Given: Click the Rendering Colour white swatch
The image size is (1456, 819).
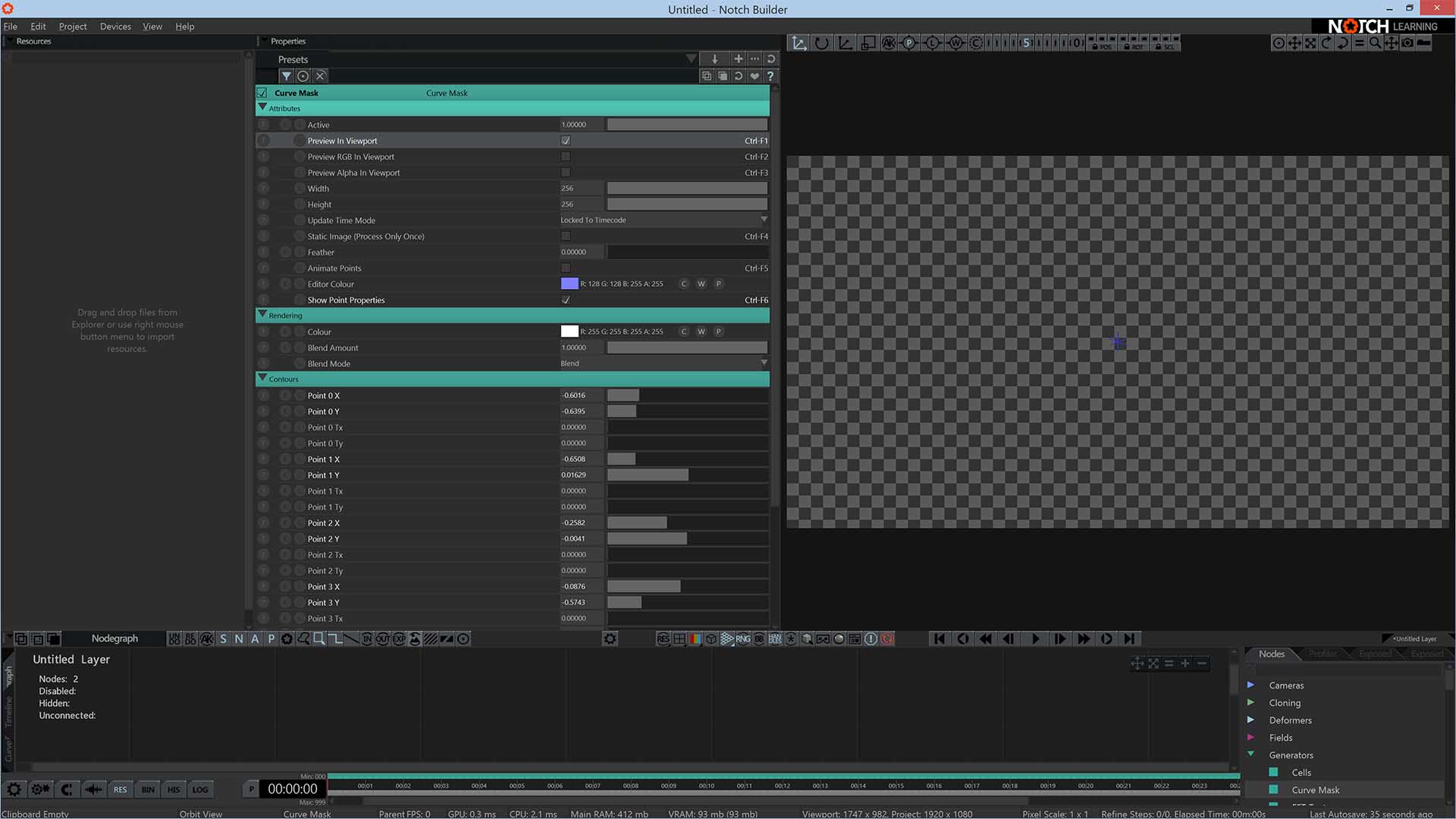Looking at the screenshot, I should click(x=570, y=331).
